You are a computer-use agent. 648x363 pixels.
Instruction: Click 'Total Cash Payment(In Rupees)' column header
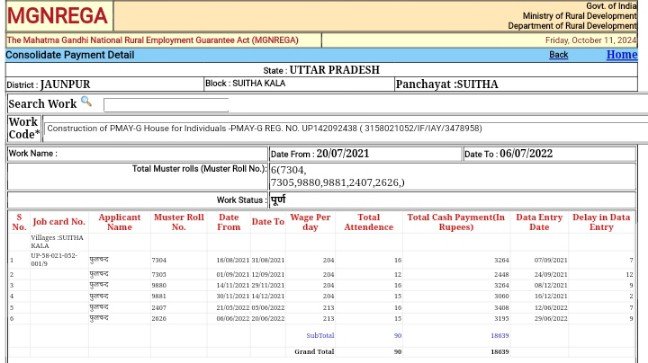tap(456, 222)
